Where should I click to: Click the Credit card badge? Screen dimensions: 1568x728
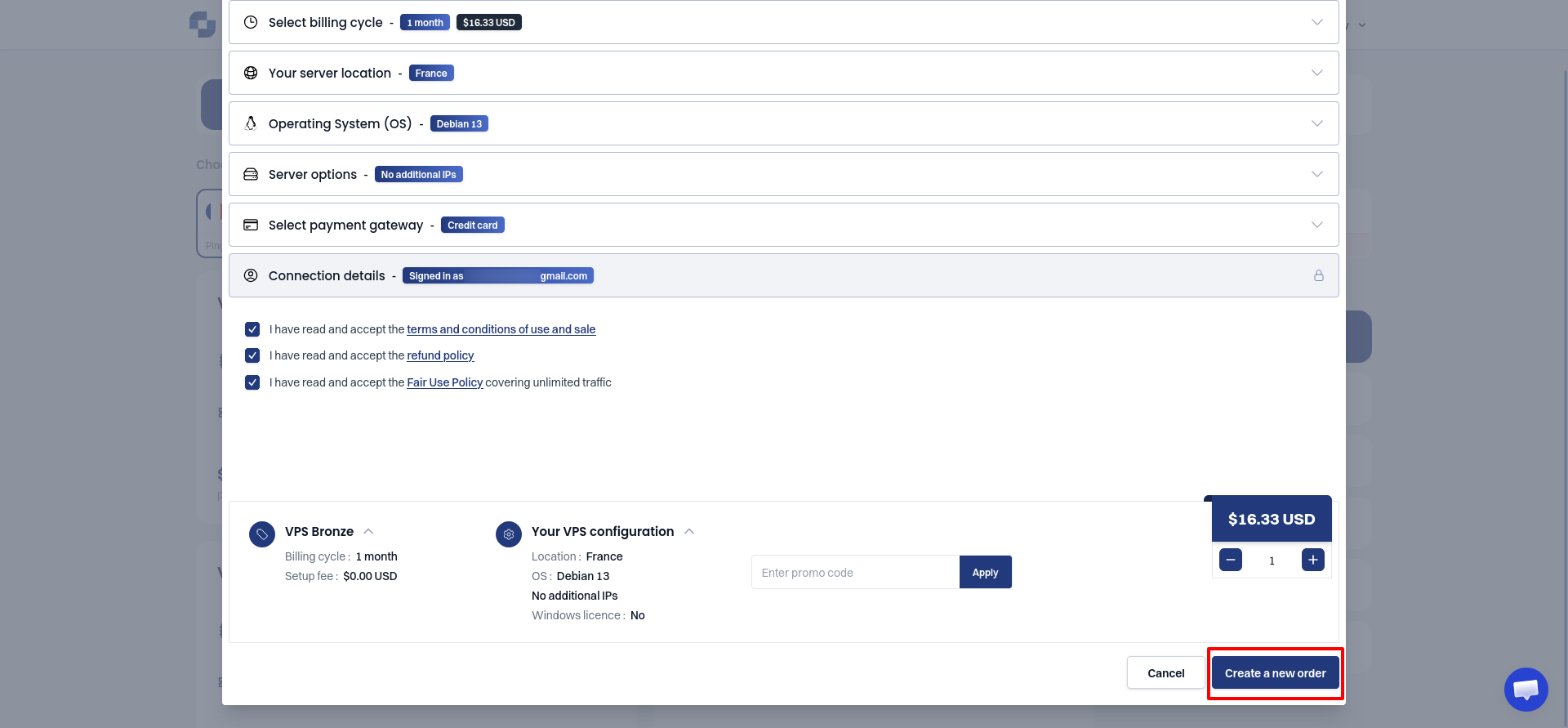click(x=473, y=225)
